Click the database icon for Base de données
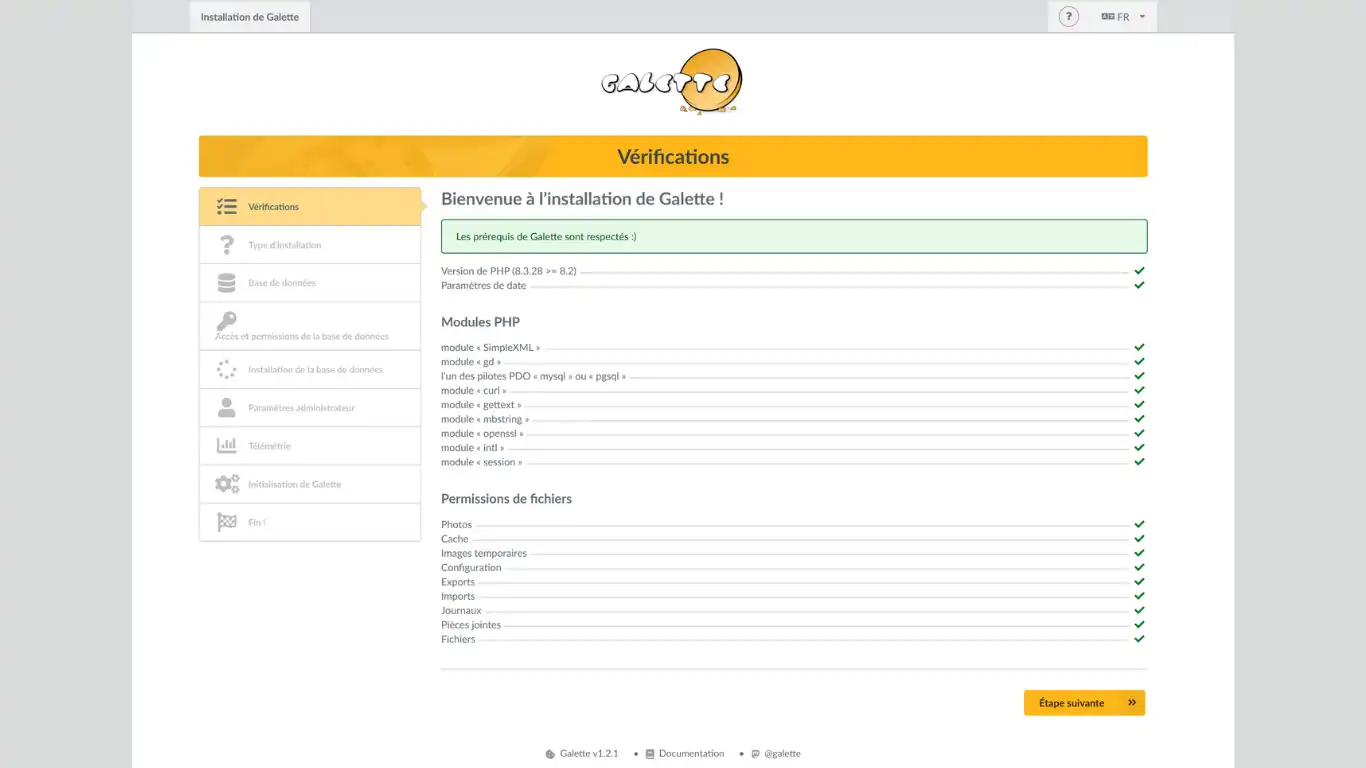Viewport: 1366px width, 768px height. 227,283
